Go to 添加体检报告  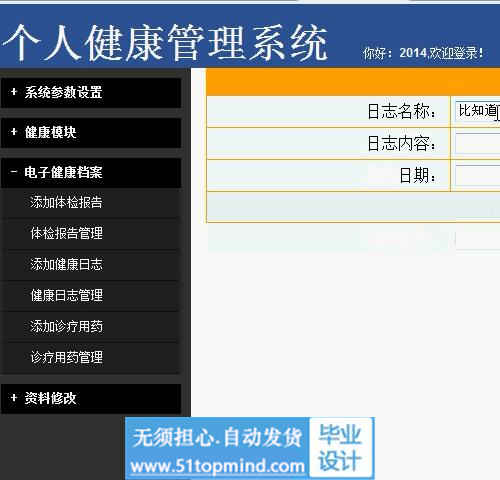click(66, 202)
